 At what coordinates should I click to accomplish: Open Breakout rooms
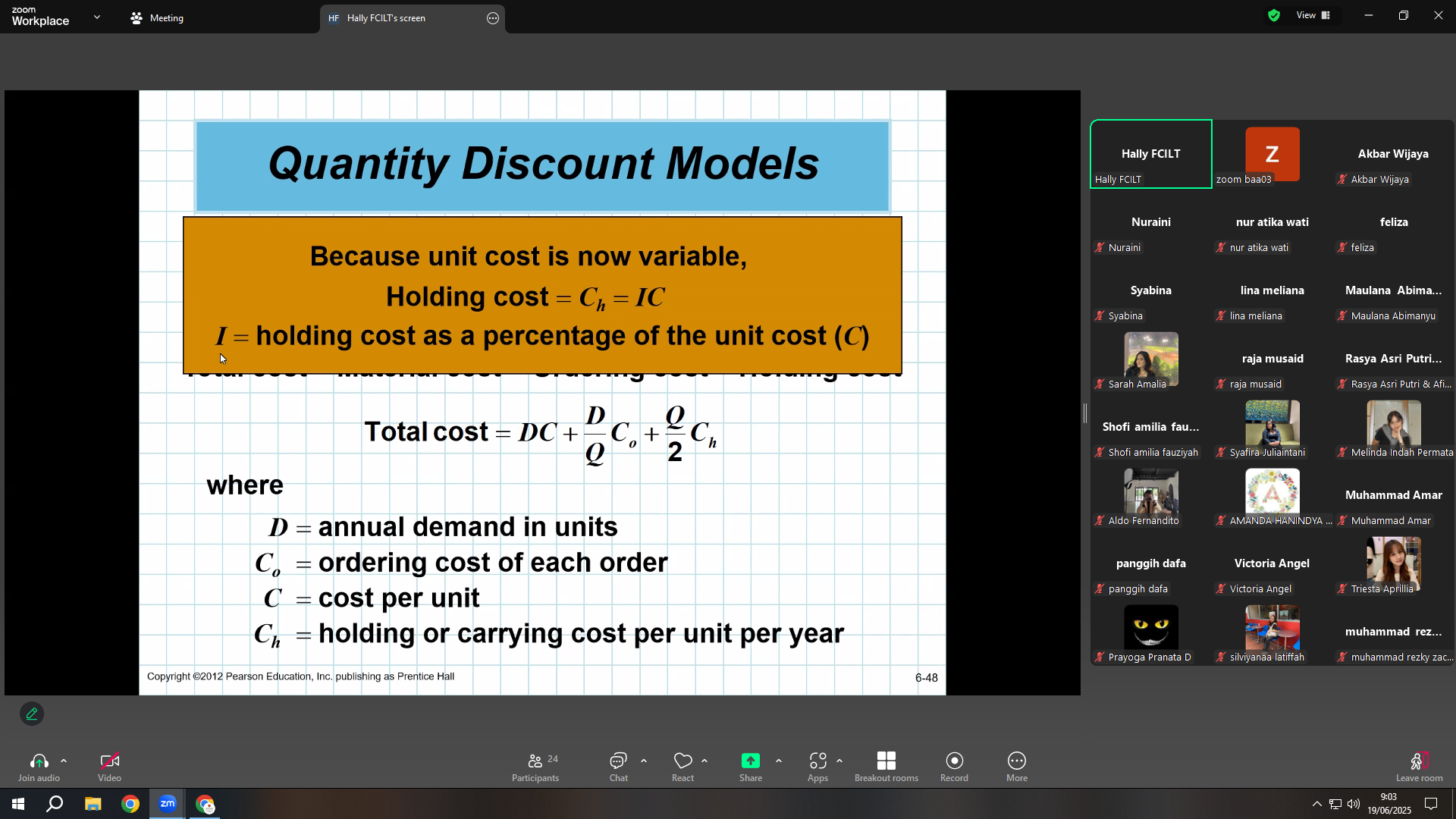tap(886, 767)
